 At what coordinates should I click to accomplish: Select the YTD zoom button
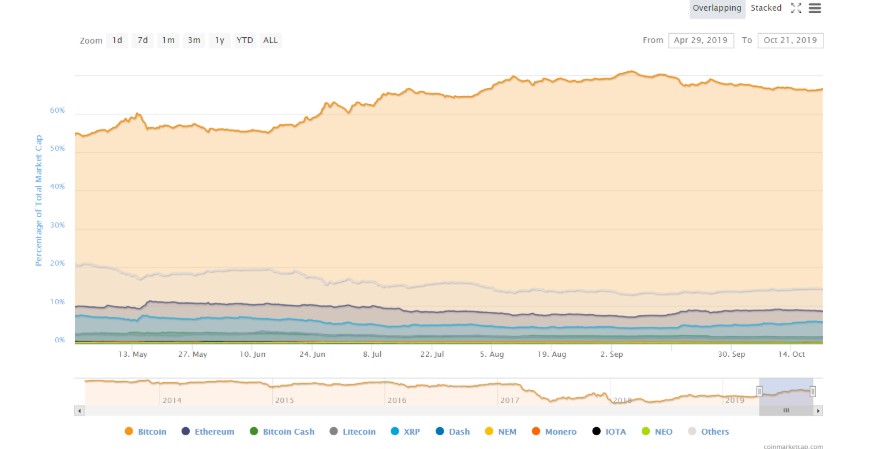245,41
